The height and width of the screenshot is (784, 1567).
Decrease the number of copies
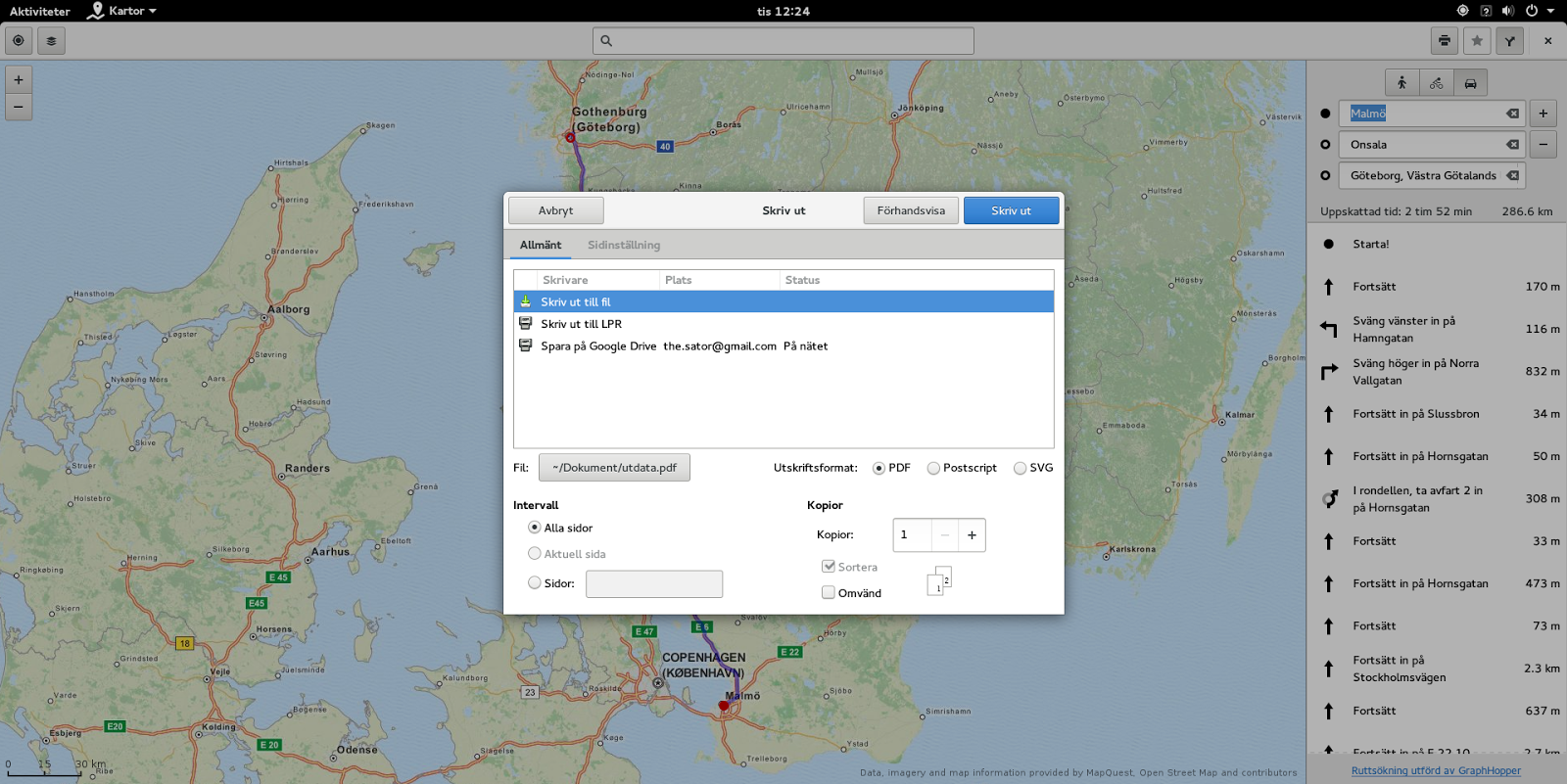(945, 535)
